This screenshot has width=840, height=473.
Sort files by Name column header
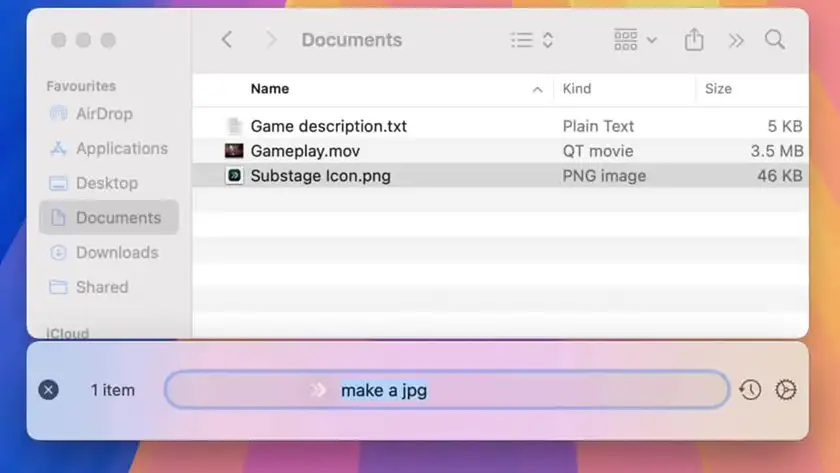(x=270, y=89)
